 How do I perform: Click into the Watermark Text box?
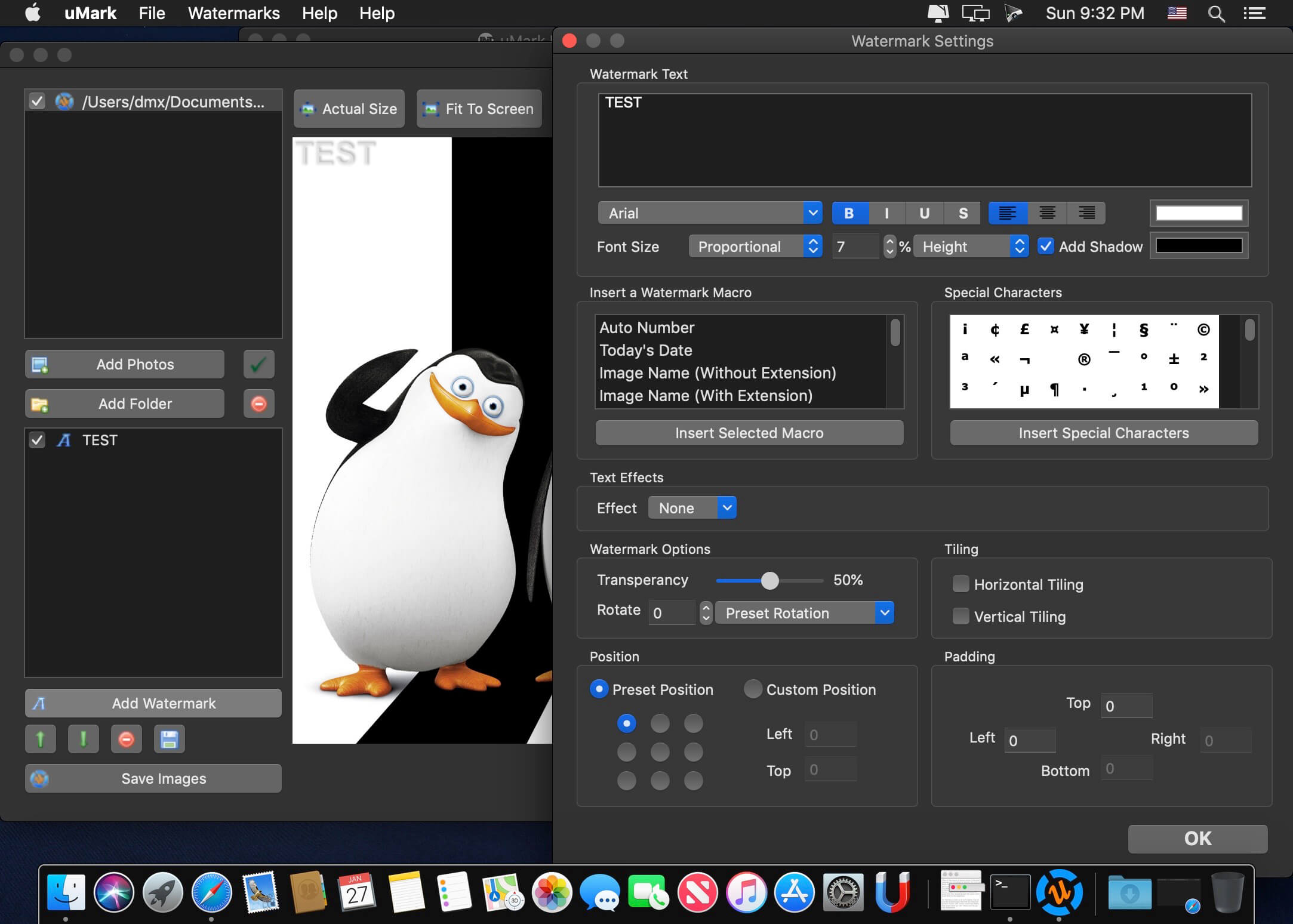[925, 140]
